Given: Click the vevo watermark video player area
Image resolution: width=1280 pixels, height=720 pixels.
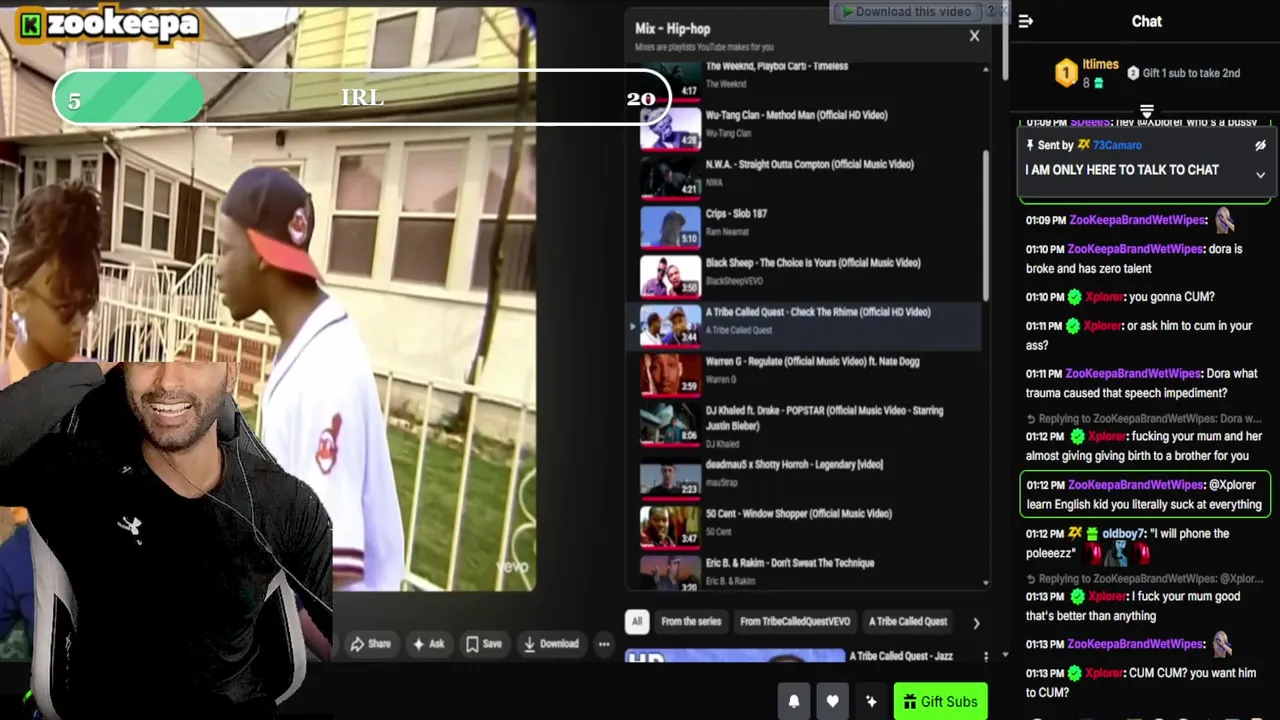Looking at the screenshot, I should (512, 566).
